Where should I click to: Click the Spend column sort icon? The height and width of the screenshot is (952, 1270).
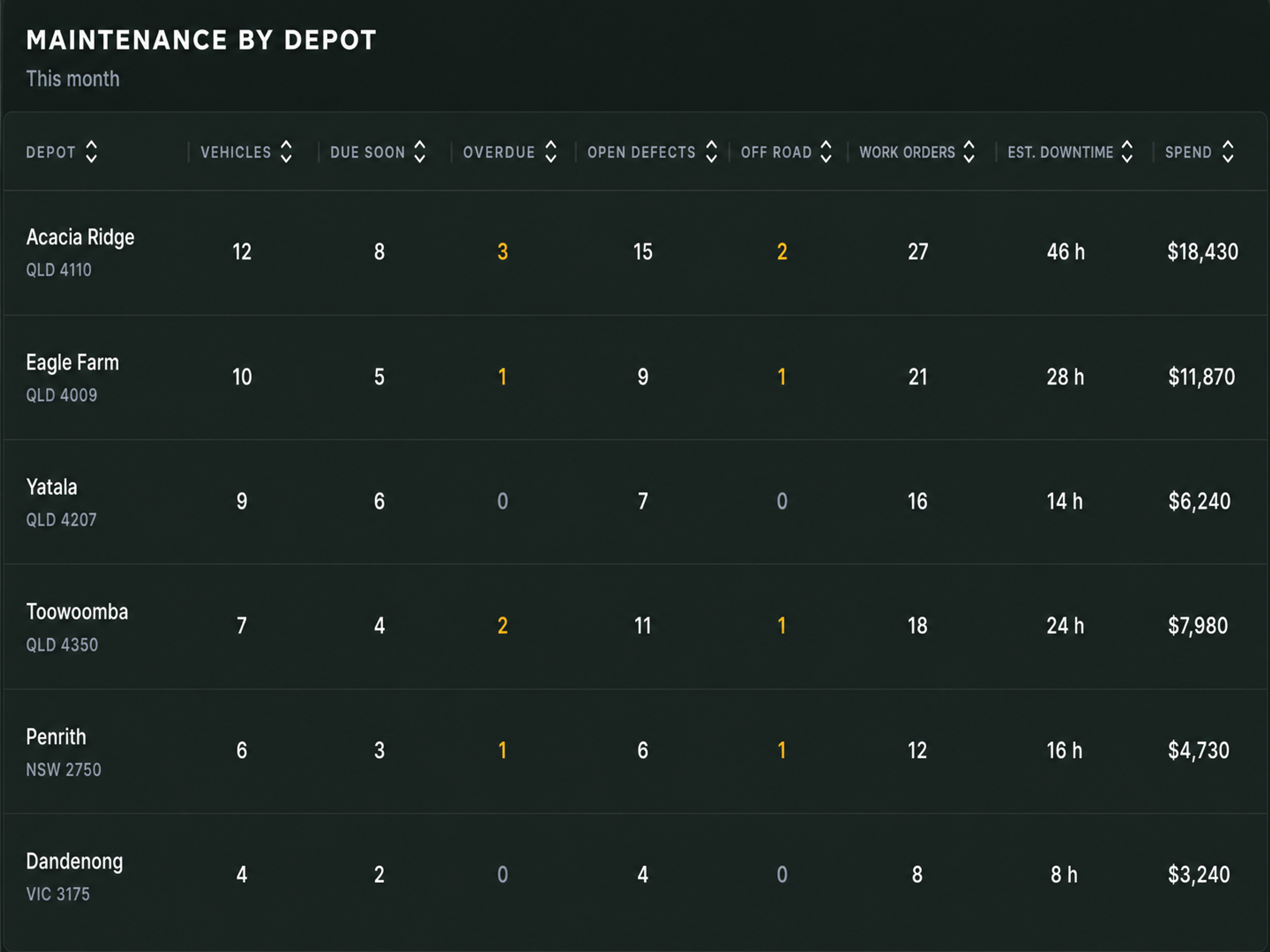pos(1228,152)
